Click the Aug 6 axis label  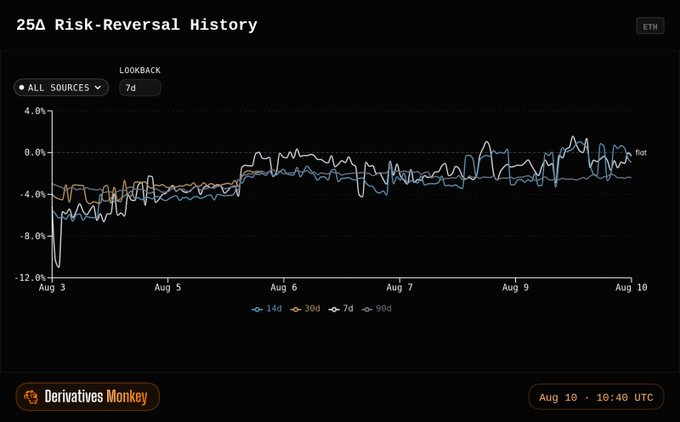[284, 288]
